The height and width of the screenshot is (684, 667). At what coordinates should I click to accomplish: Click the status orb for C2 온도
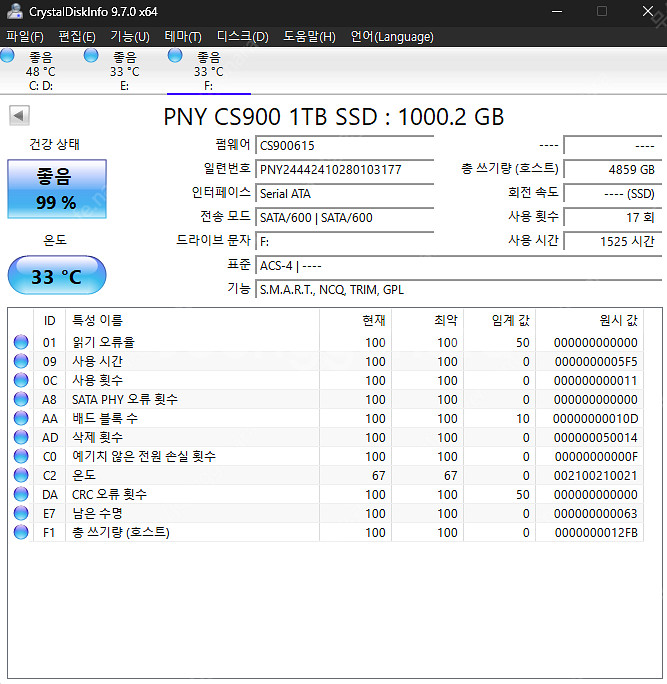pos(21,475)
